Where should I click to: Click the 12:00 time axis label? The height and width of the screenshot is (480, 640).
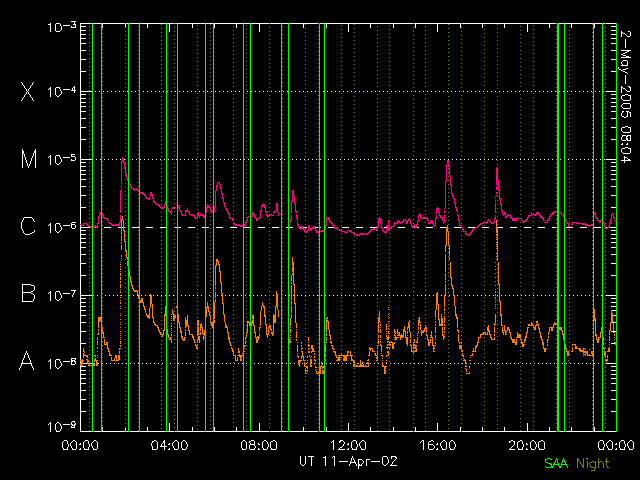click(348, 445)
